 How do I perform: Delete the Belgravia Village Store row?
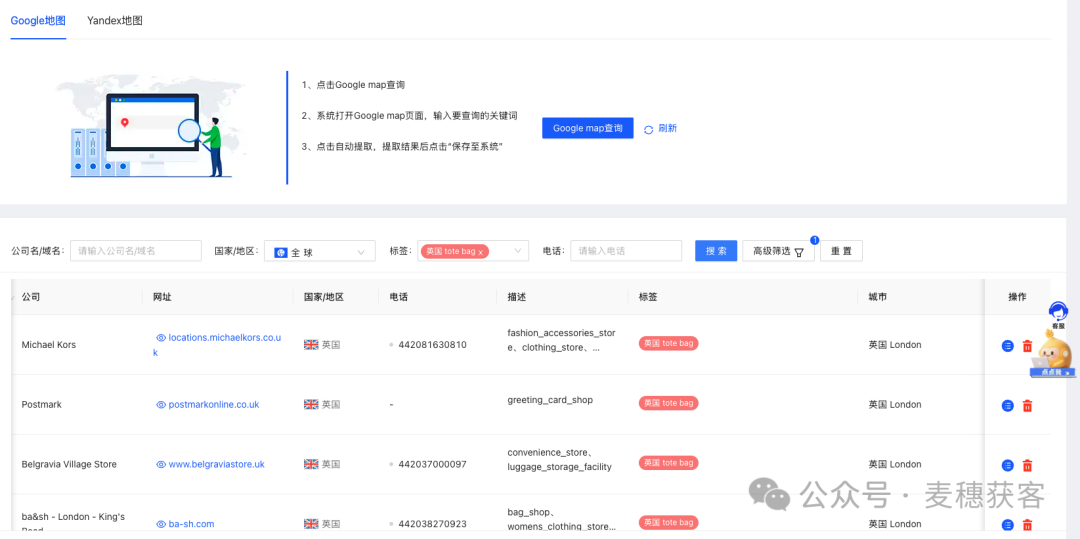click(1027, 466)
